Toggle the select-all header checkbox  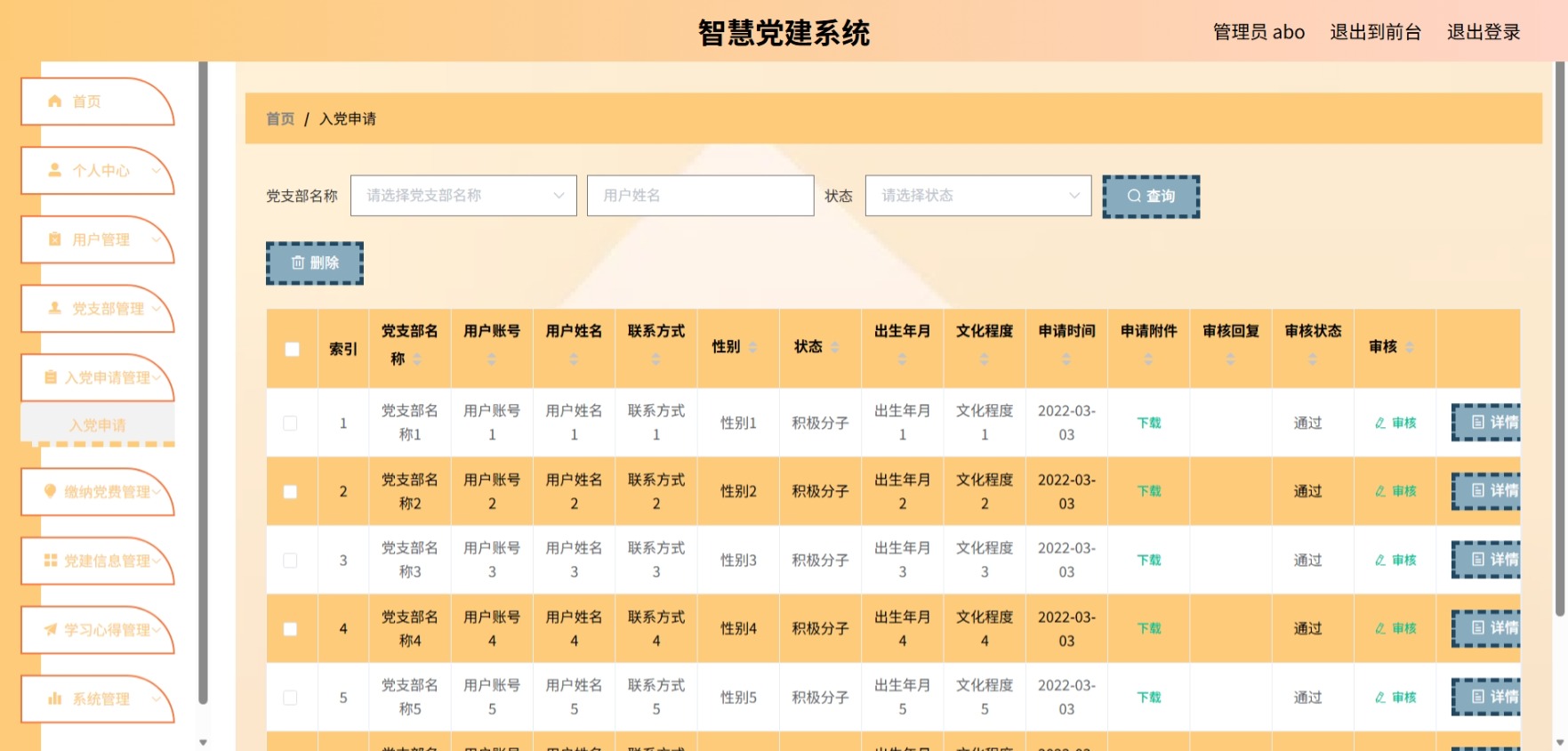(292, 349)
